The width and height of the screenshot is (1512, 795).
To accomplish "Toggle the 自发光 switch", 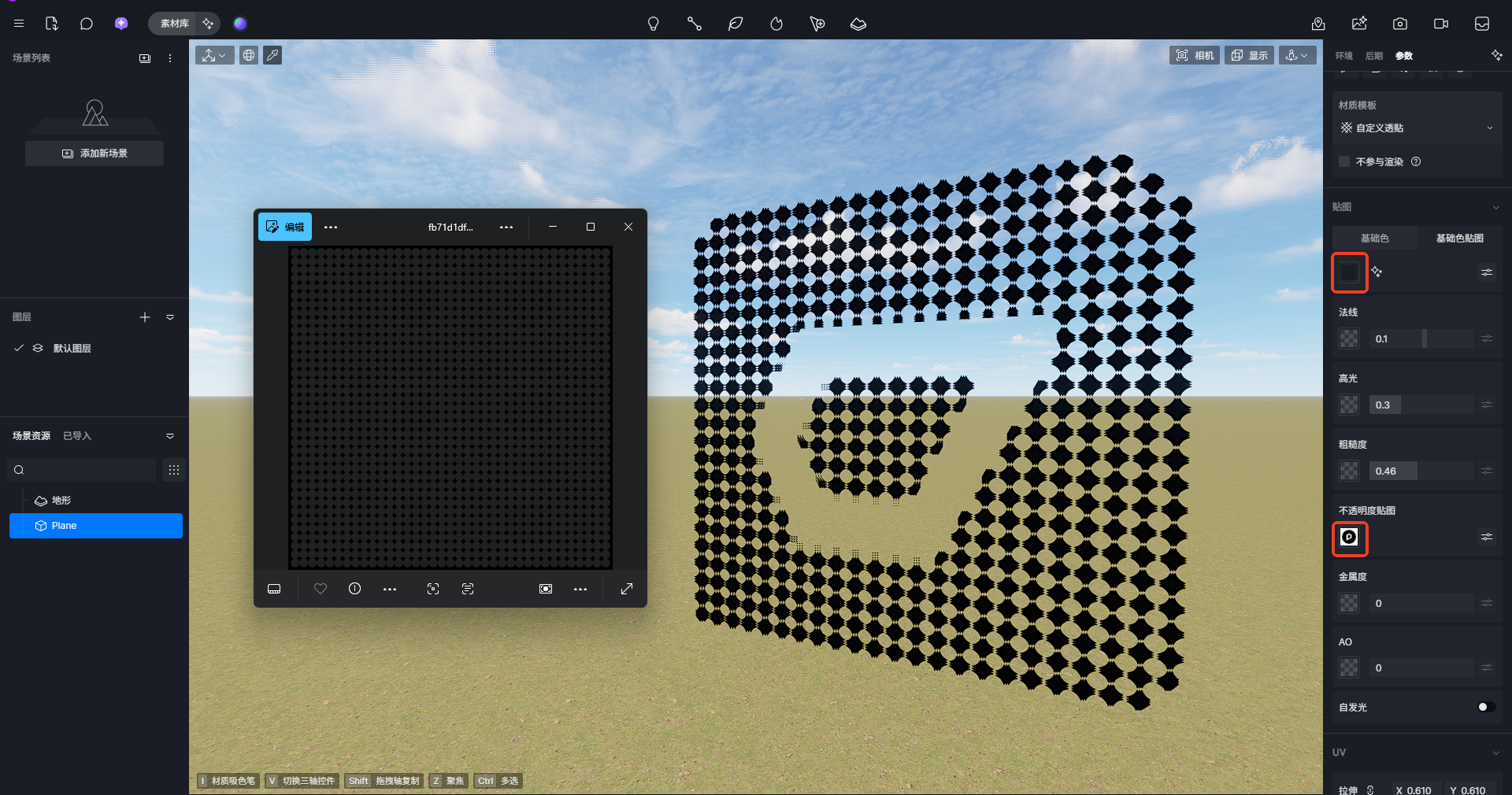I will [1486, 707].
